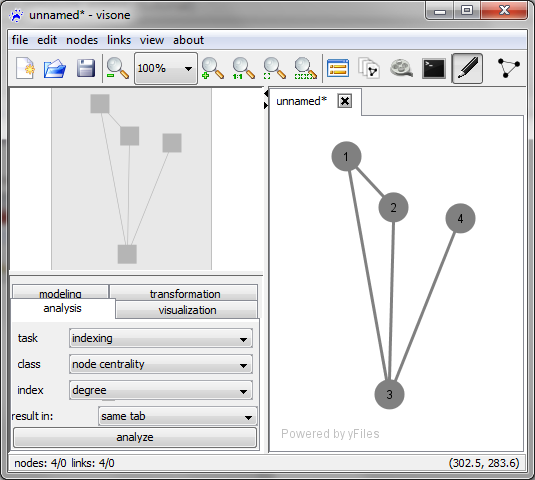Click the new document icon
The image size is (535, 480).
25,68
